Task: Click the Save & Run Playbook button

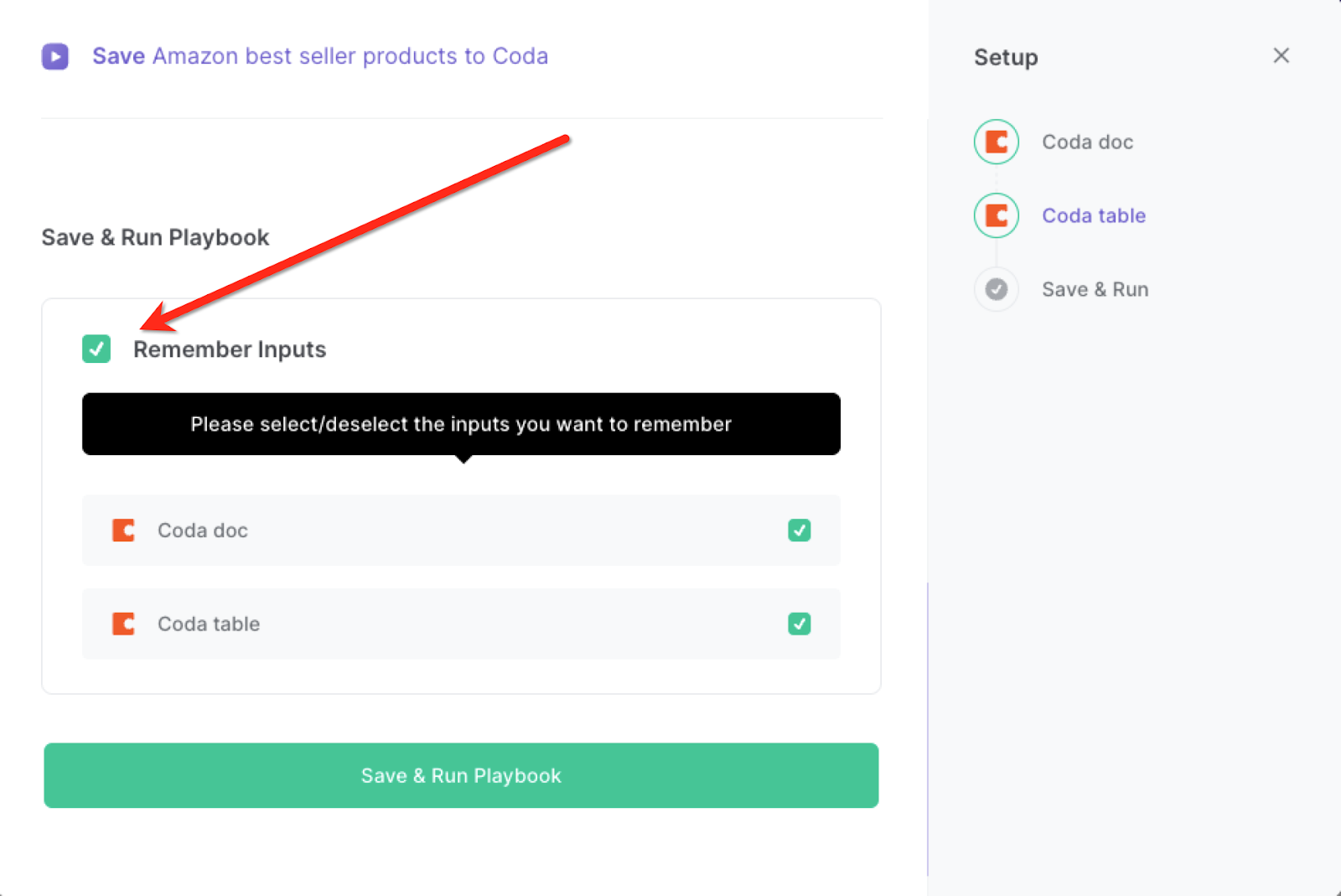Action: pos(461,775)
